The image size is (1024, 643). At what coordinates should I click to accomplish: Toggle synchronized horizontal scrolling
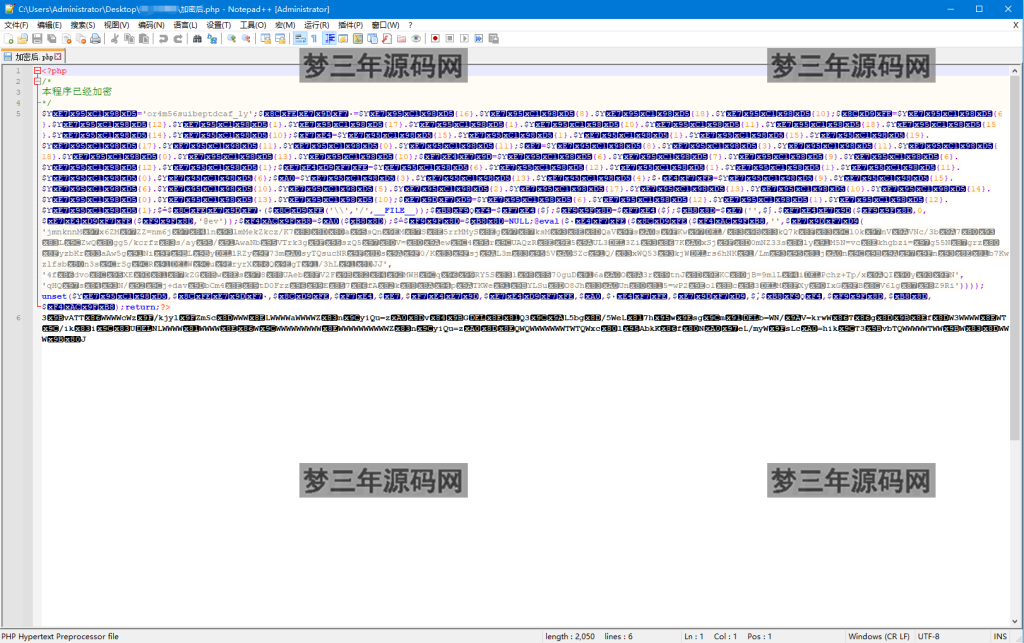coord(280,39)
